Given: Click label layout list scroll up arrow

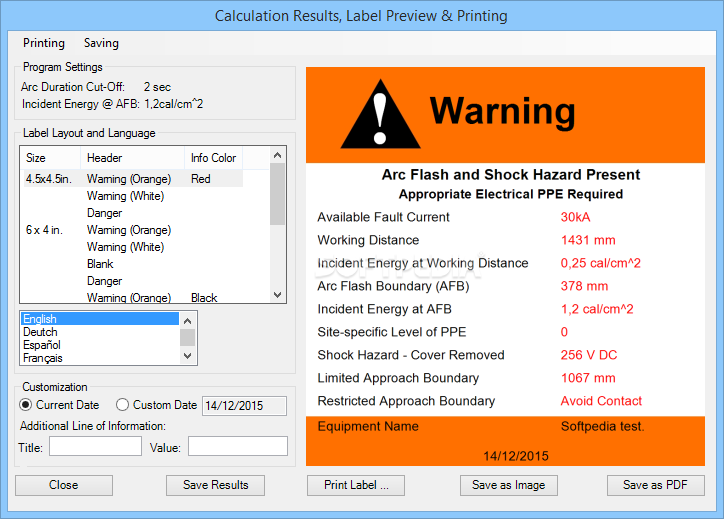Looking at the screenshot, I should click(278, 155).
